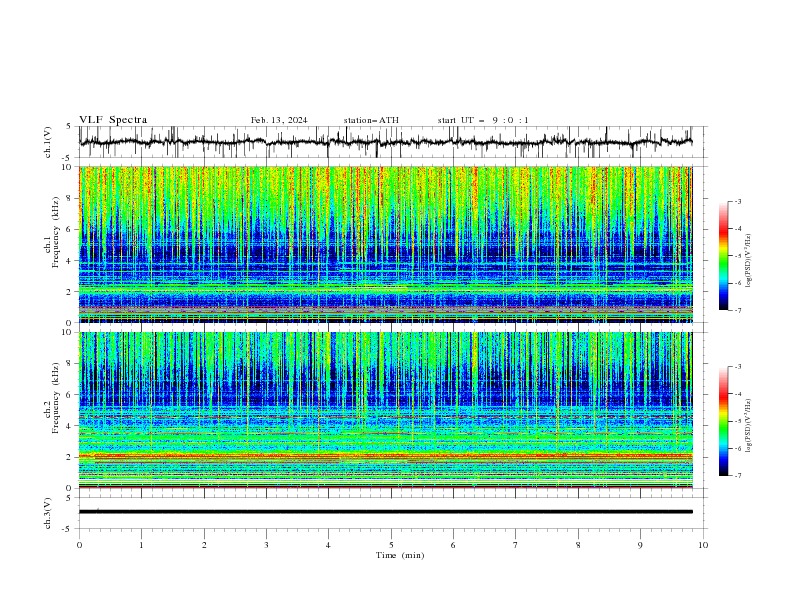This screenshot has width=792, height=612.
Task: Click the ch.2 "Frequency (kHz)" axis label
Action: (x=55, y=397)
